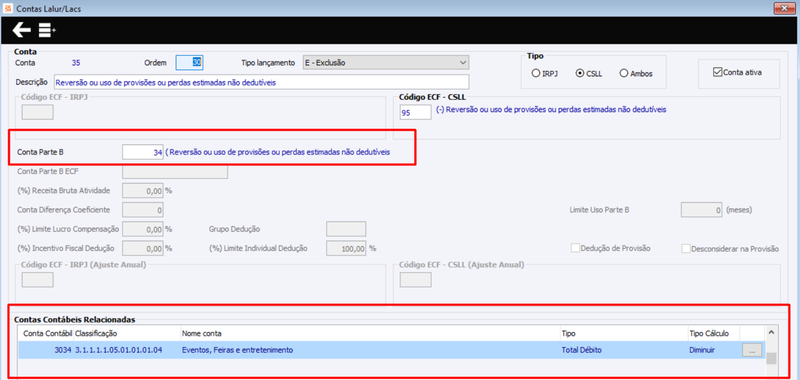This screenshot has height=380, width=800.
Task: Close the Contas Lalur/Lacs window
Action: pos(785,8)
